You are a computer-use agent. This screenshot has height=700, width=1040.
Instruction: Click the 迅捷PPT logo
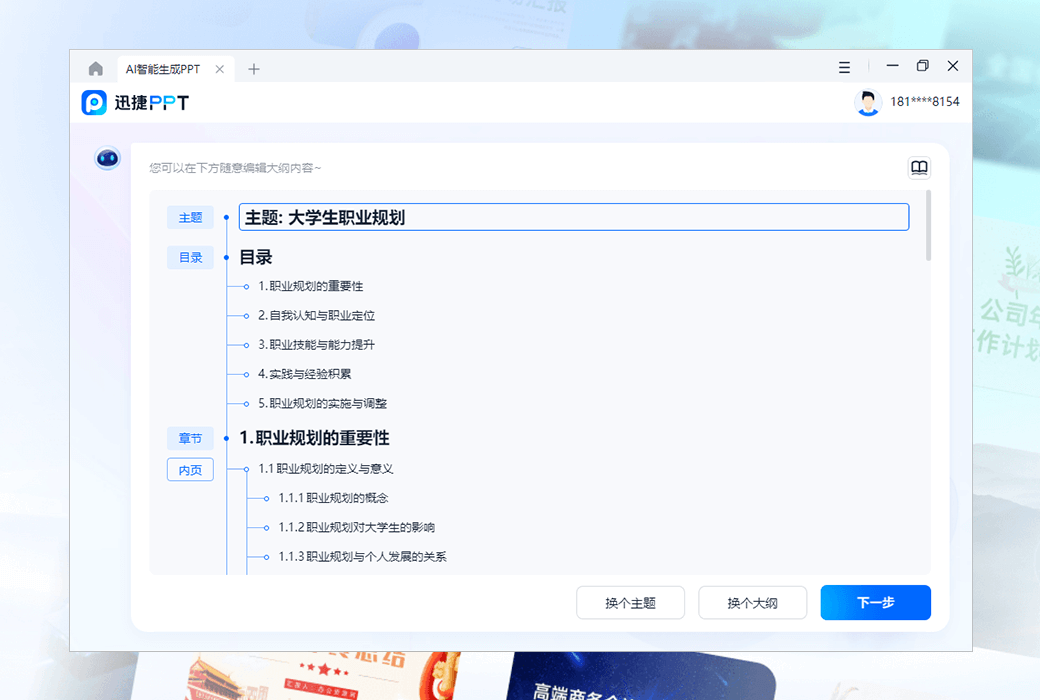pyautogui.click(x=135, y=103)
